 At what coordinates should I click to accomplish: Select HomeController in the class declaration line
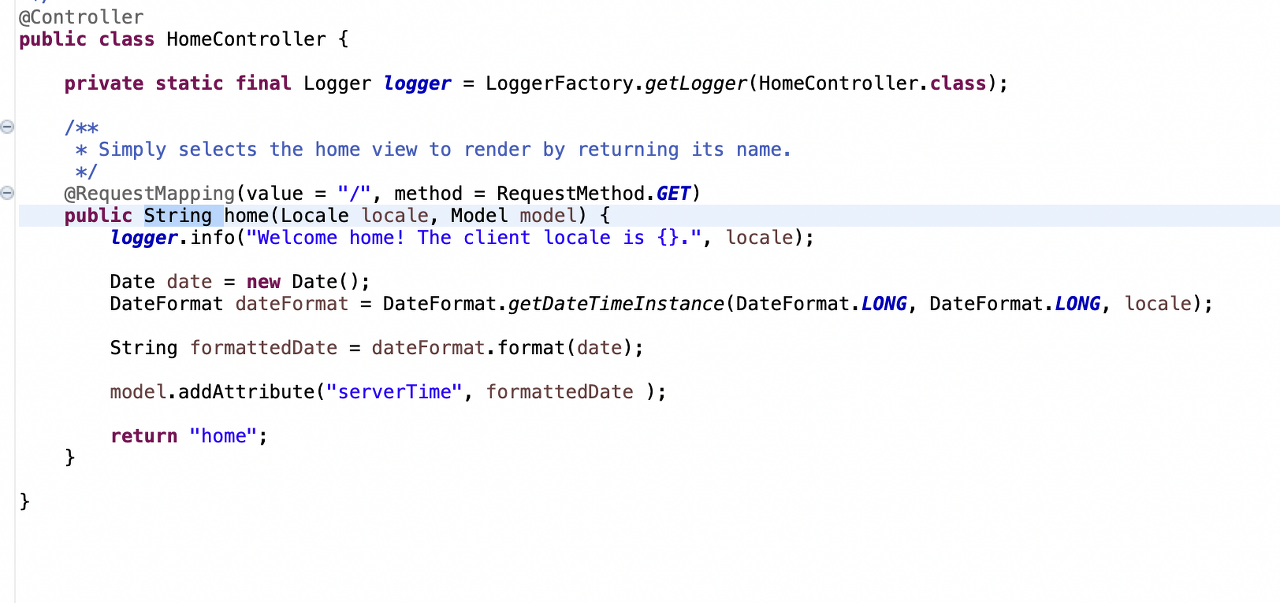[246, 39]
